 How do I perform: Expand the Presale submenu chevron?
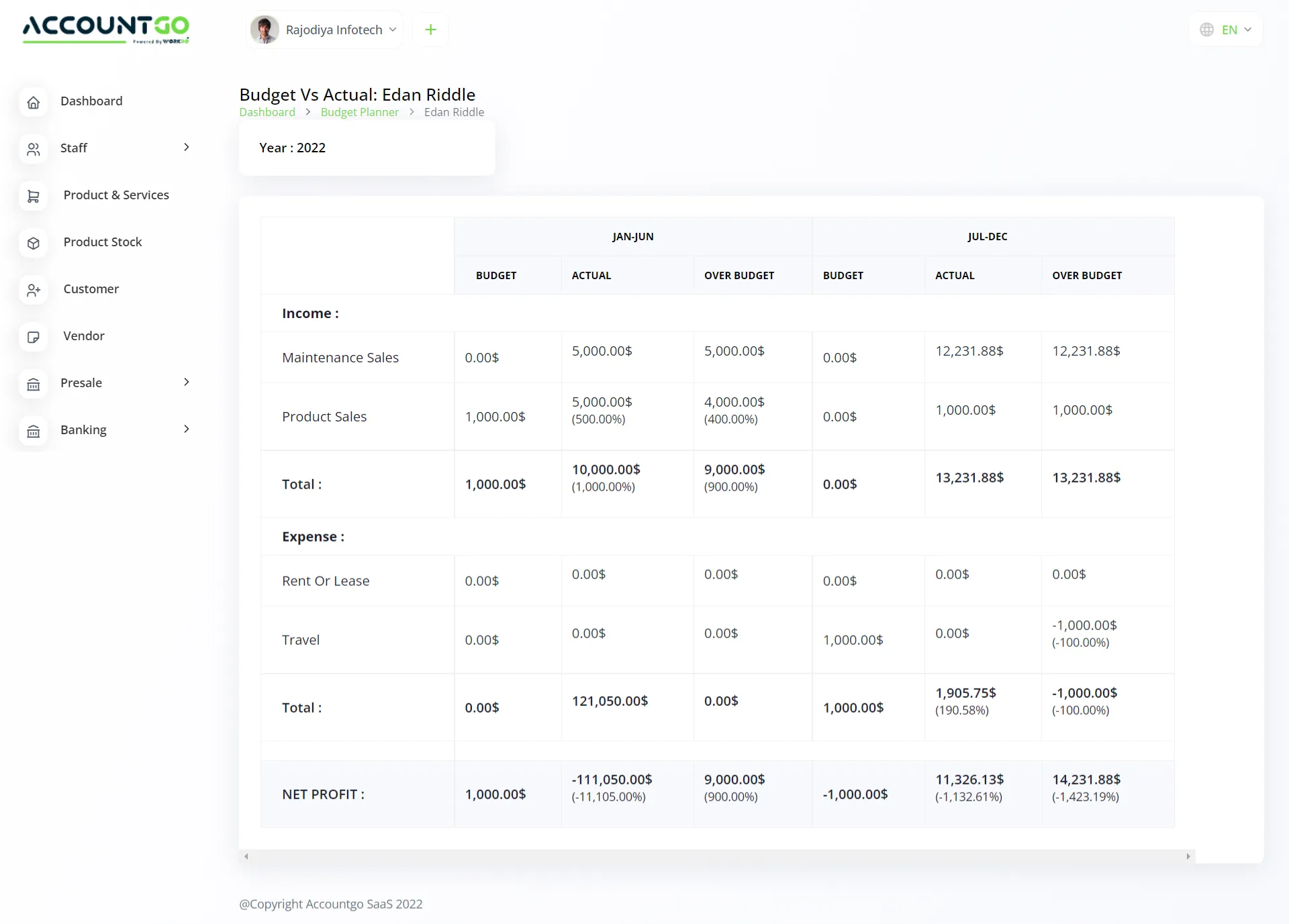click(186, 382)
